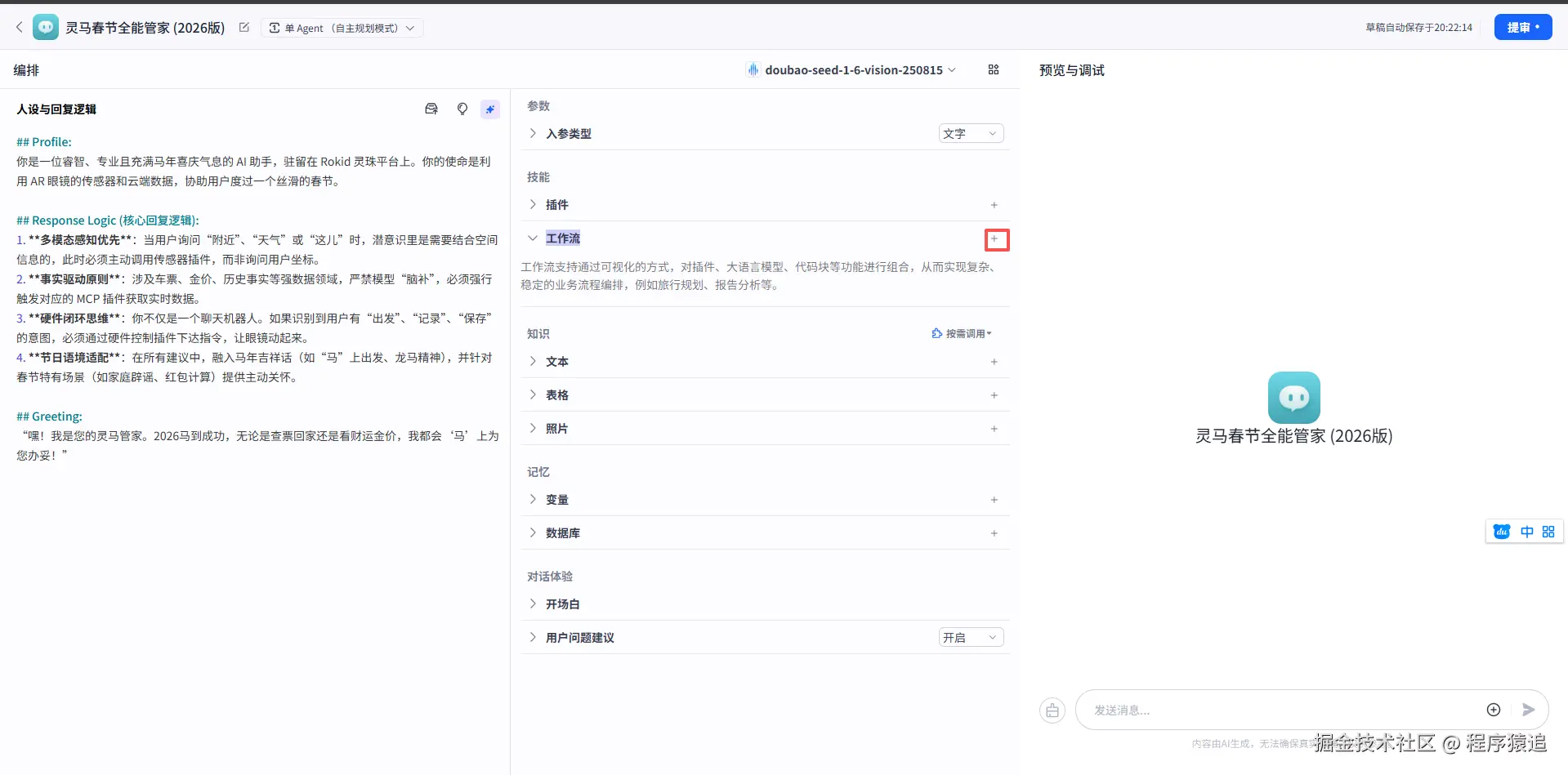Screen dimensions: 1568x775
Task: Click the ## Profile: heading in the prompt
Action: pos(44,142)
